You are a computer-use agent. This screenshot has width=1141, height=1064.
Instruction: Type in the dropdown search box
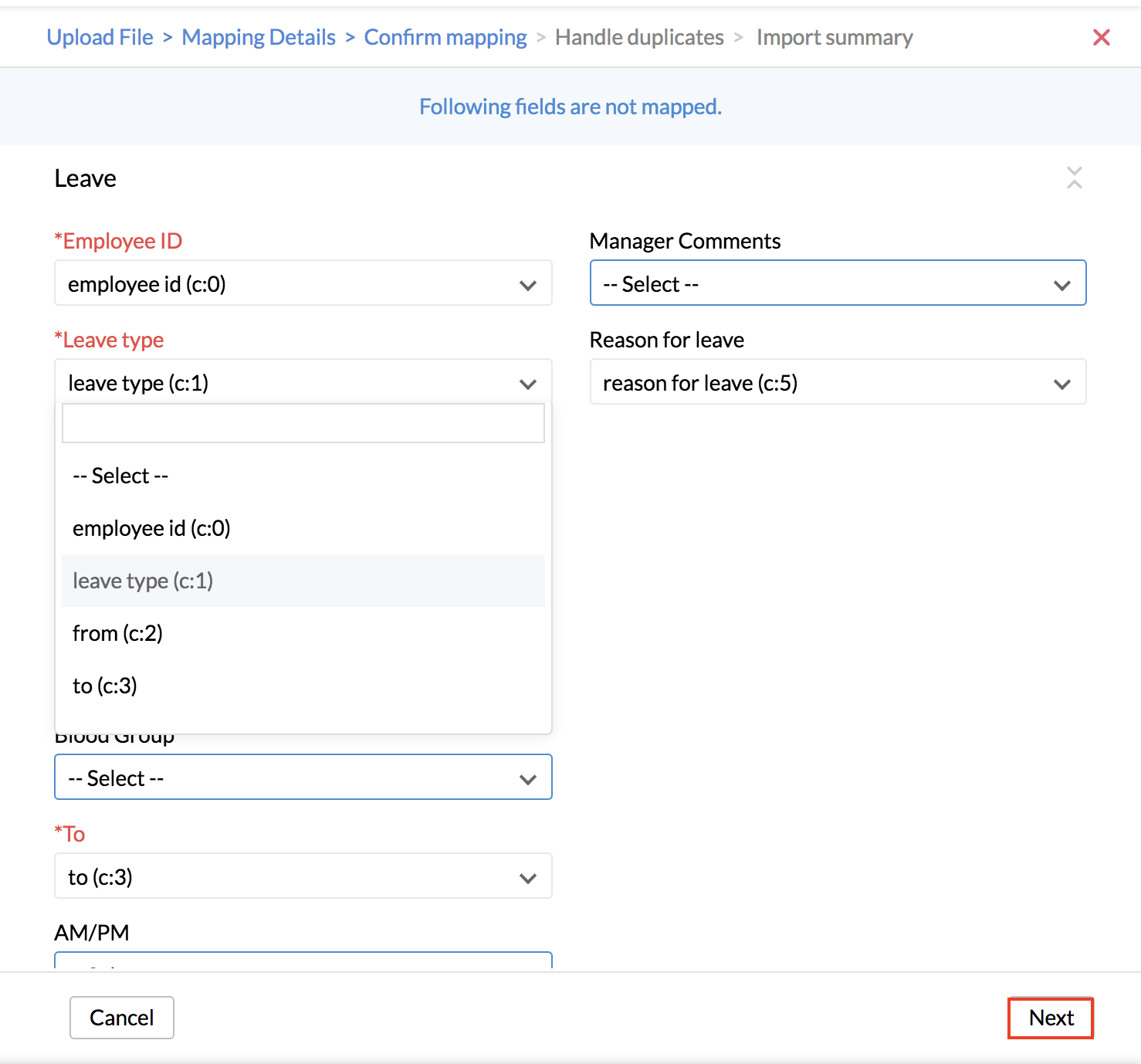[x=303, y=423]
